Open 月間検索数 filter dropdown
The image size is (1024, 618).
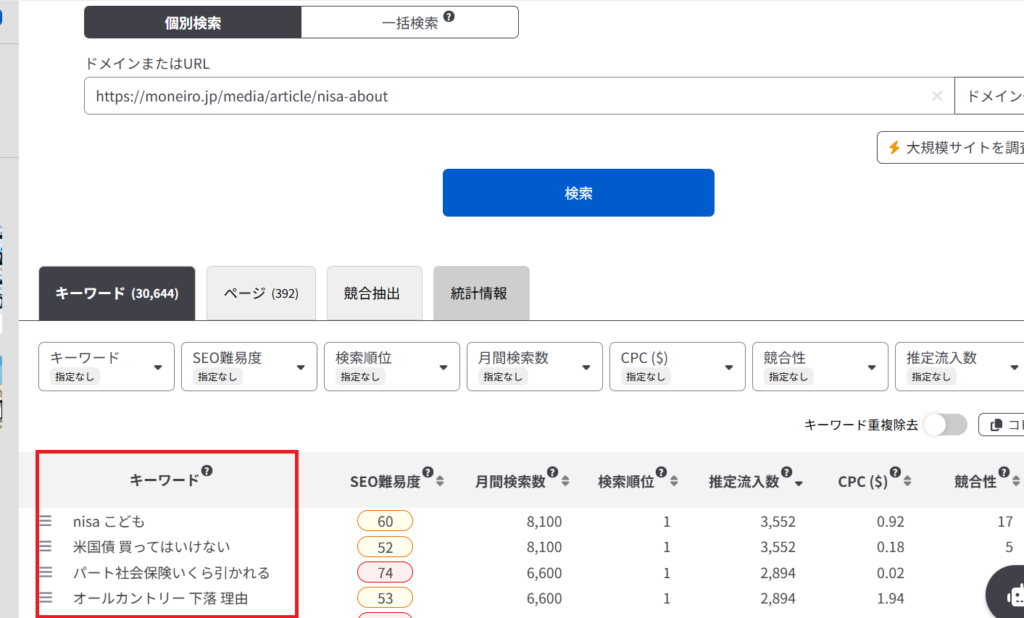534,366
